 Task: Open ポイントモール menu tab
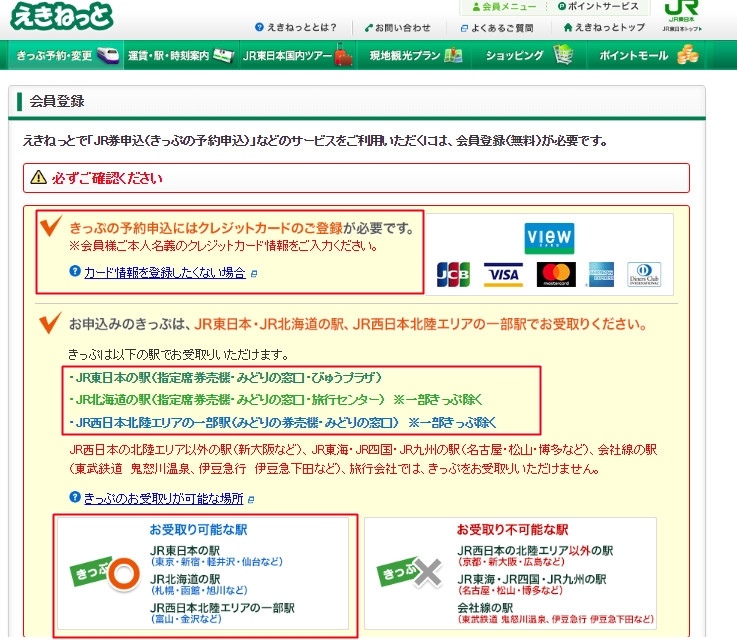646,55
